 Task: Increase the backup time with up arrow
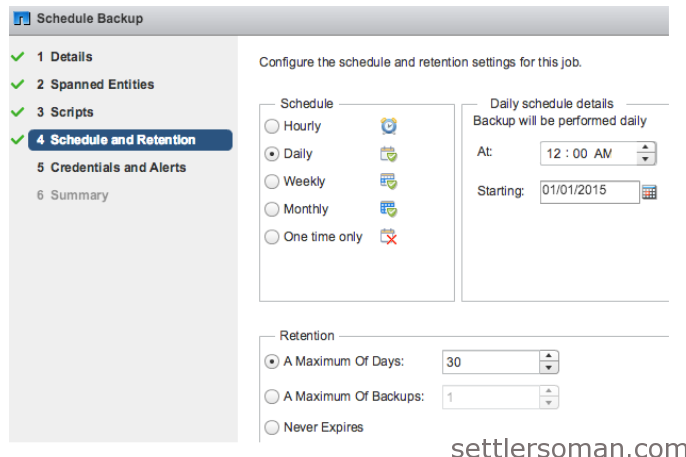pyautogui.click(x=645, y=147)
